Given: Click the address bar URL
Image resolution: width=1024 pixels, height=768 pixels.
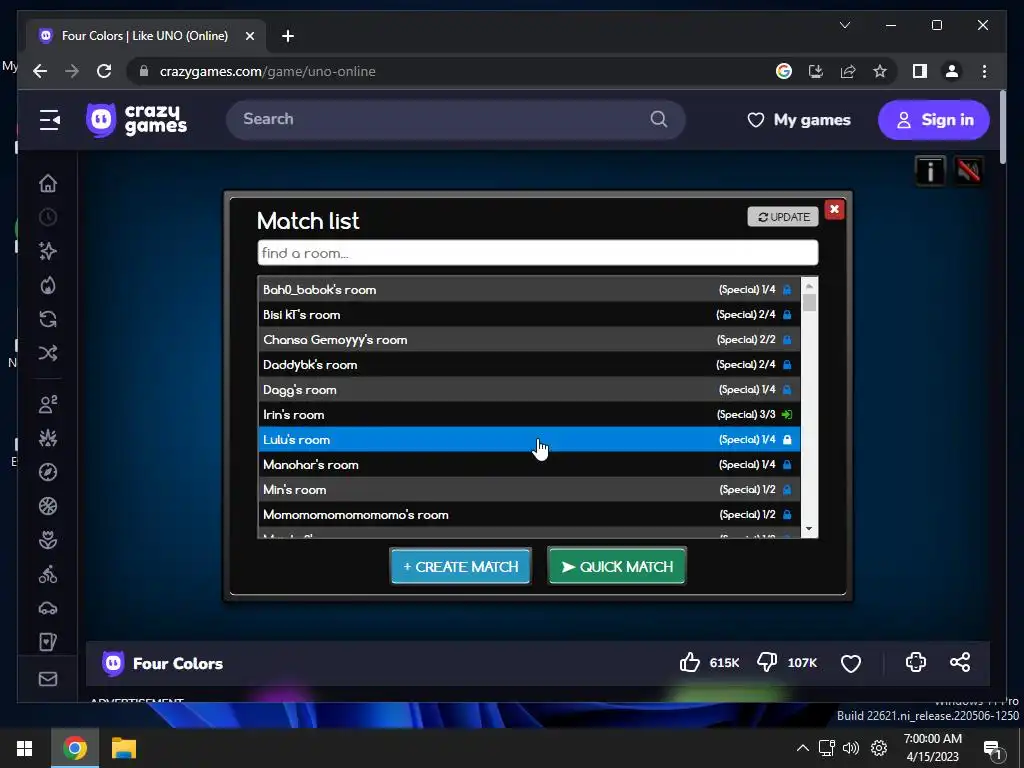Looking at the screenshot, I should coord(268,72).
